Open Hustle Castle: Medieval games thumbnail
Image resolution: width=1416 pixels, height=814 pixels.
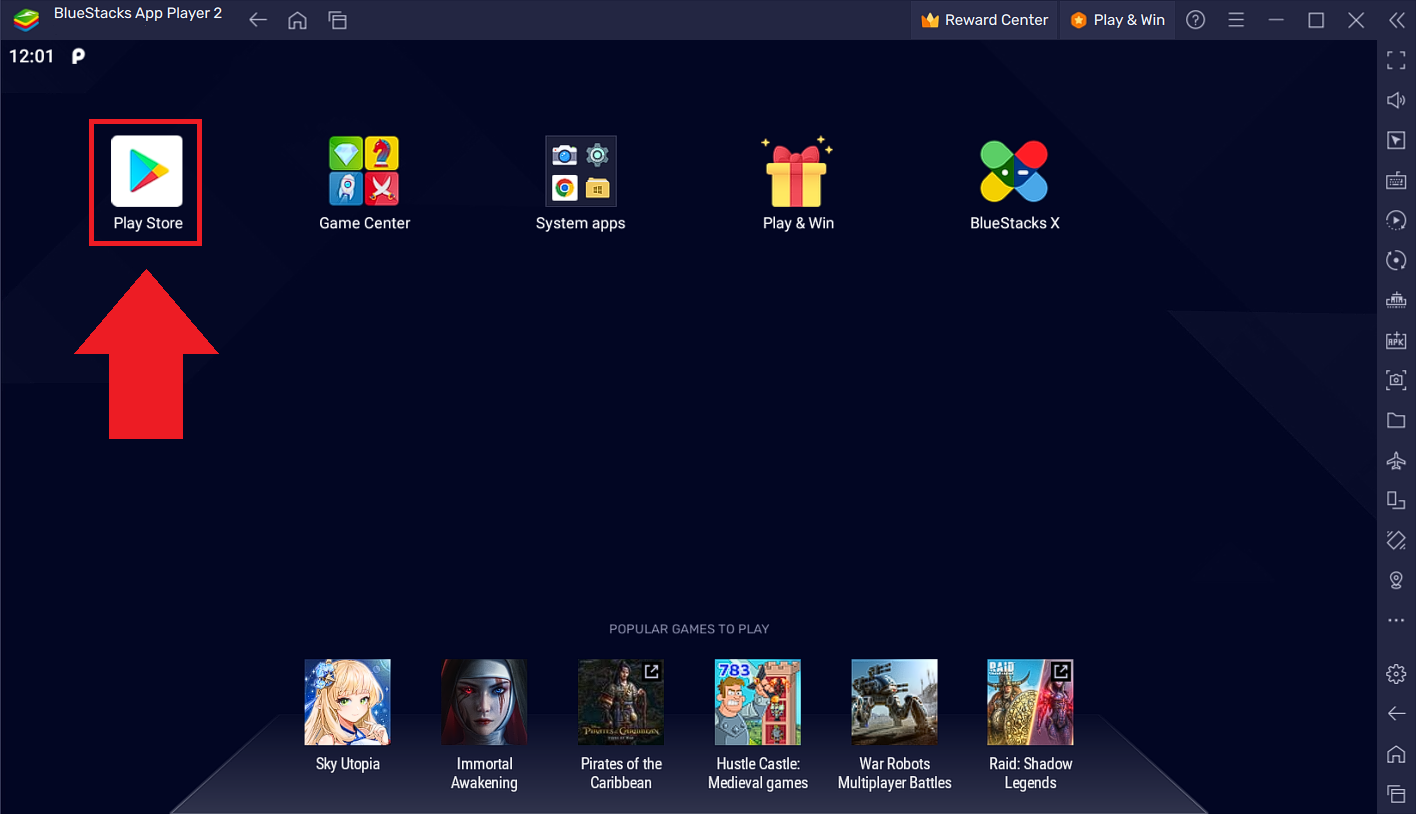[758, 702]
